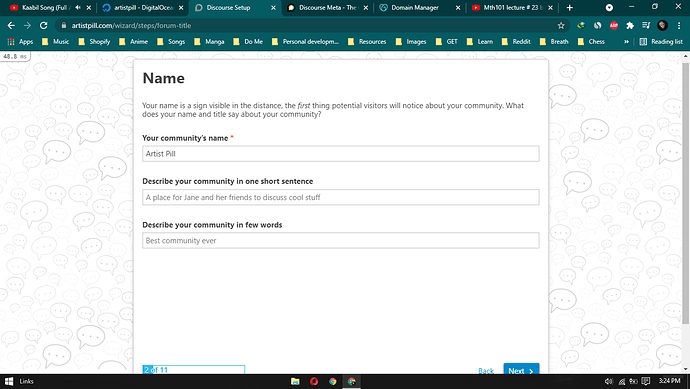Image resolution: width=690 pixels, height=389 pixels.
Task: Click the Next button in wizard
Action: pyautogui.click(x=521, y=369)
